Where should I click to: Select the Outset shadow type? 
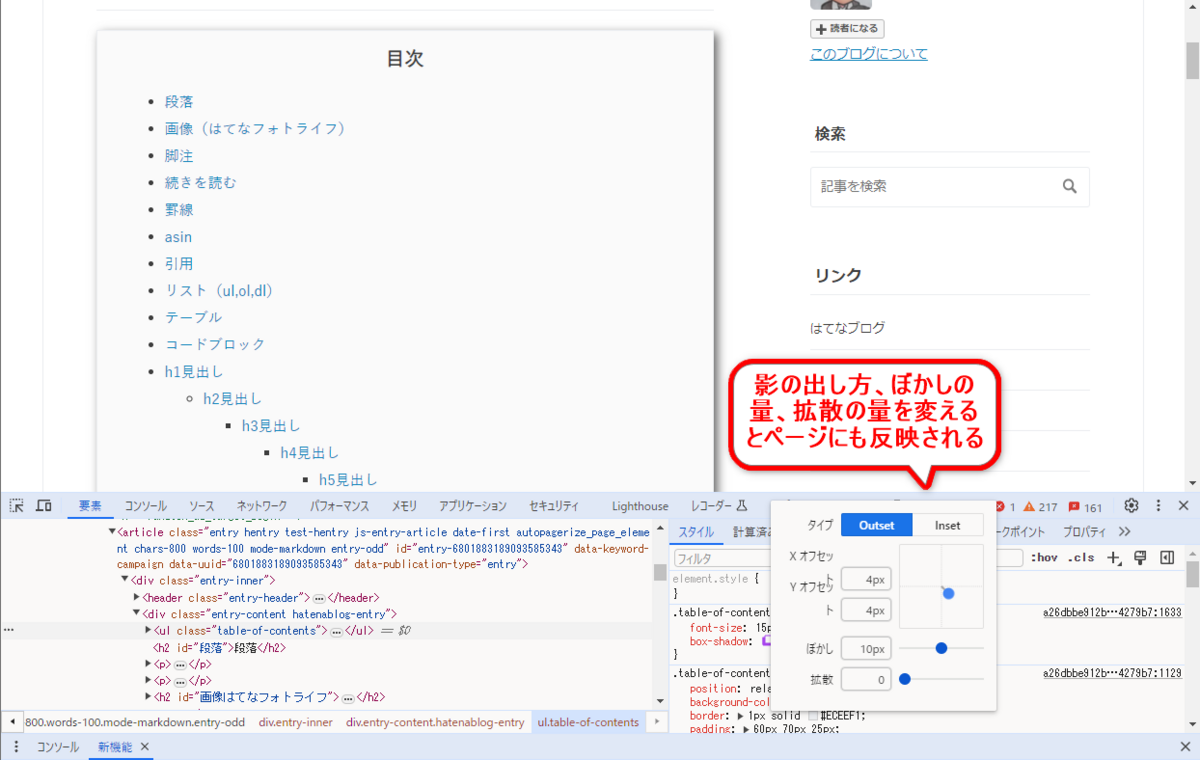click(875, 525)
